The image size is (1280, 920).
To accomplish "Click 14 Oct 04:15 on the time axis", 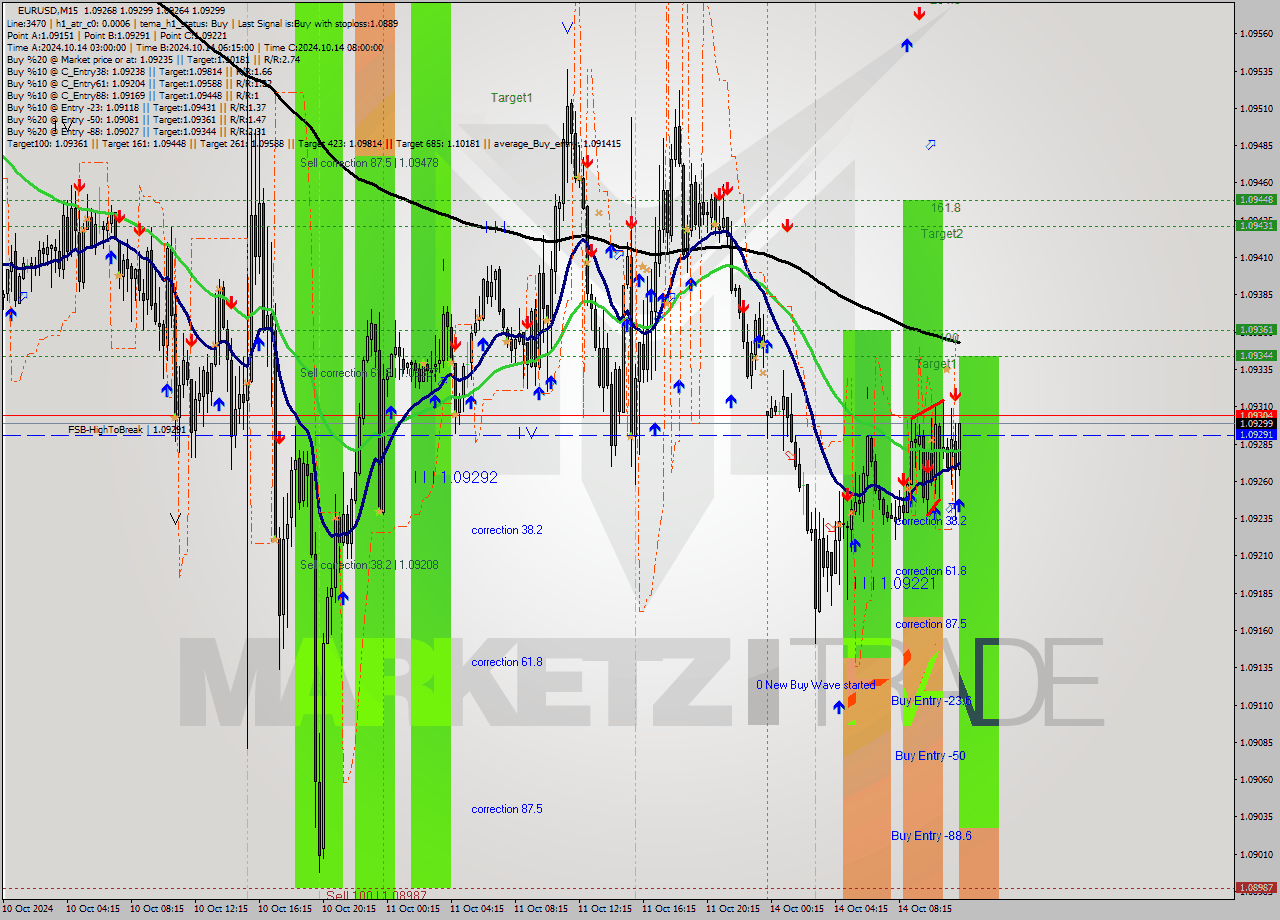I will 861,910.
